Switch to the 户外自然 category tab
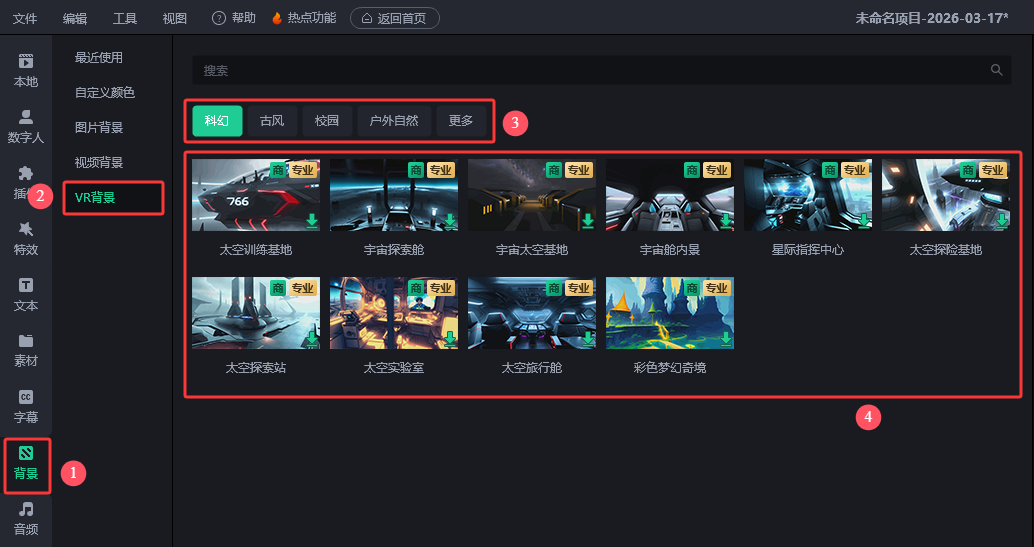This screenshot has height=547, width=1034. click(x=394, y=121)
